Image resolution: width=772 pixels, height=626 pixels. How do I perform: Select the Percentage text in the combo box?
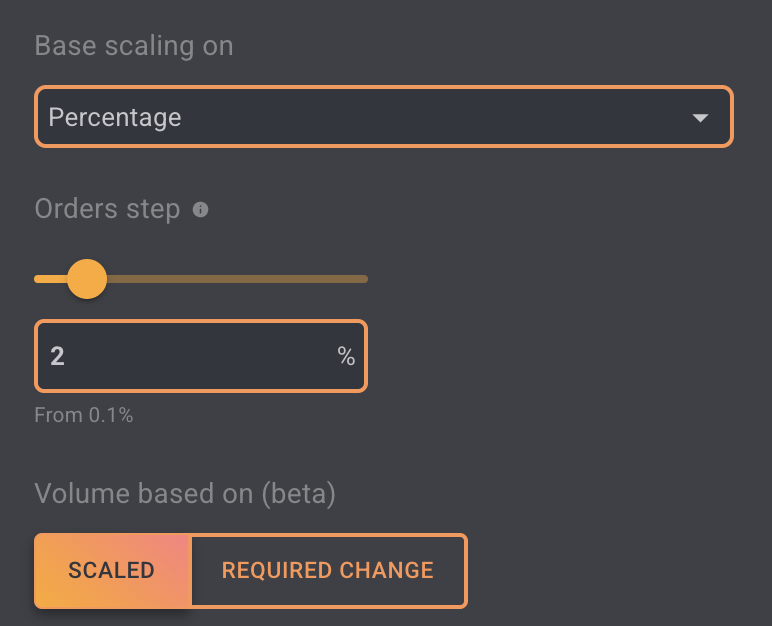tap(115, 118)
